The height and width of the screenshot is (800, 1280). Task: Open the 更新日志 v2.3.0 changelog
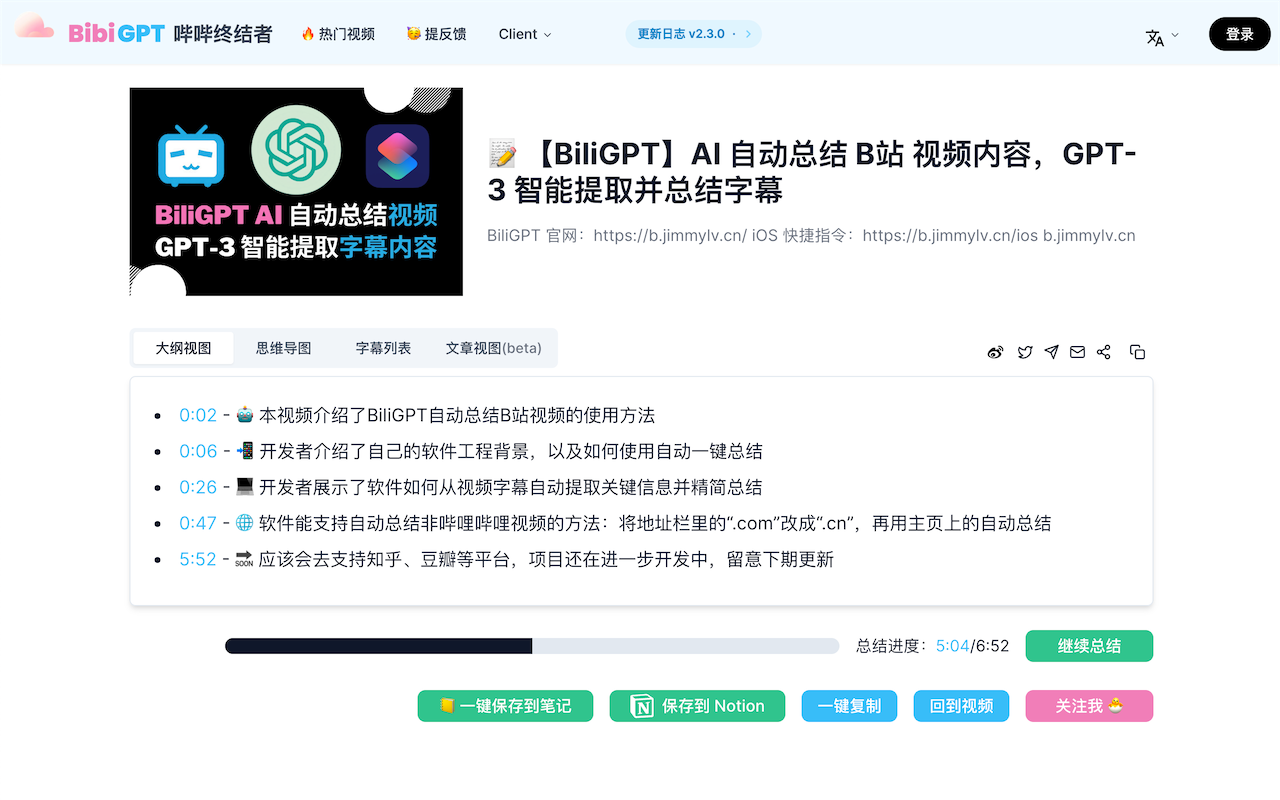pyautogui.click(x=692, y=33)
